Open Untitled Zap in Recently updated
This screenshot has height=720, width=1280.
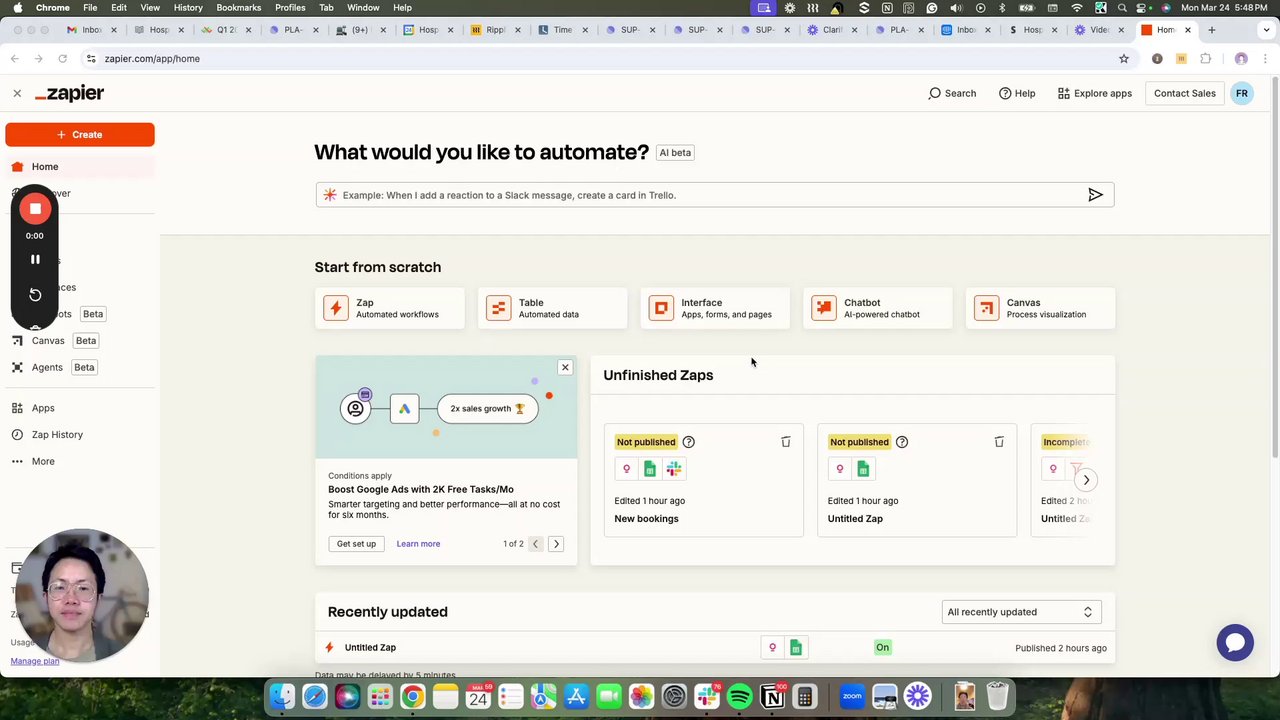pos(370,648)
